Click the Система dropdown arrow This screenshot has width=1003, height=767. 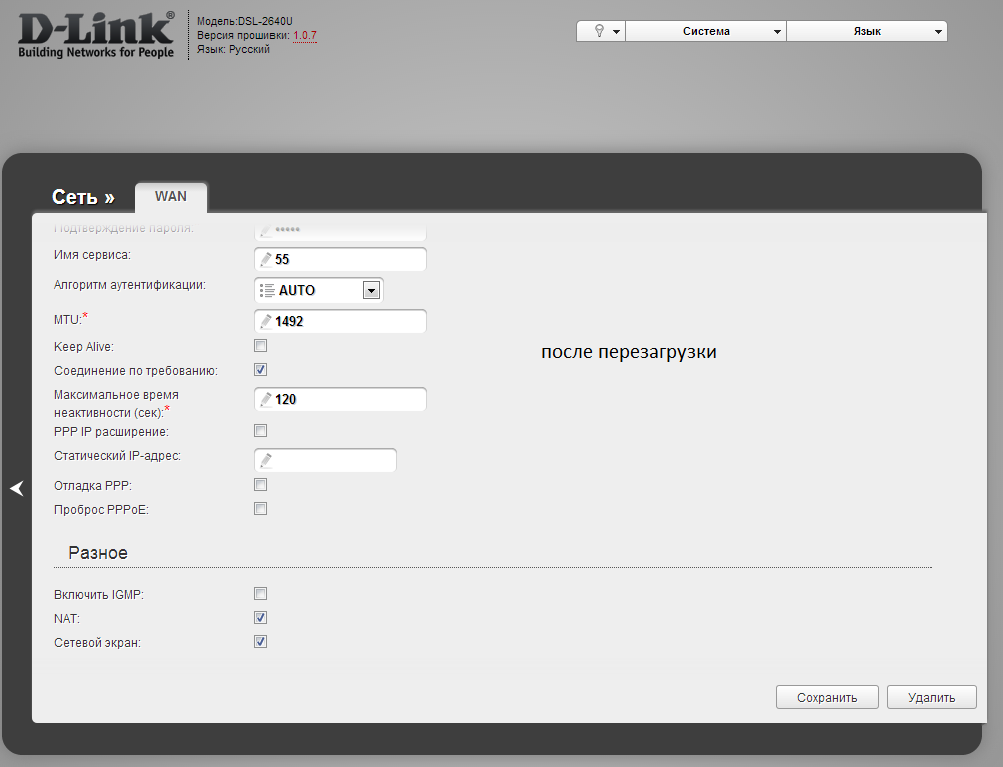[x=777, y=31]
